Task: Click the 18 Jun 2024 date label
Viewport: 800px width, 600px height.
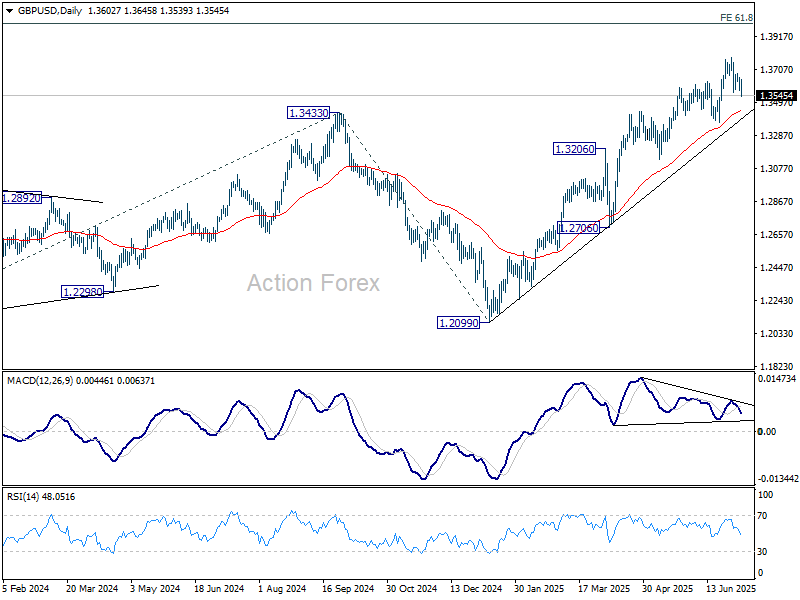Action: coord(219,588)
